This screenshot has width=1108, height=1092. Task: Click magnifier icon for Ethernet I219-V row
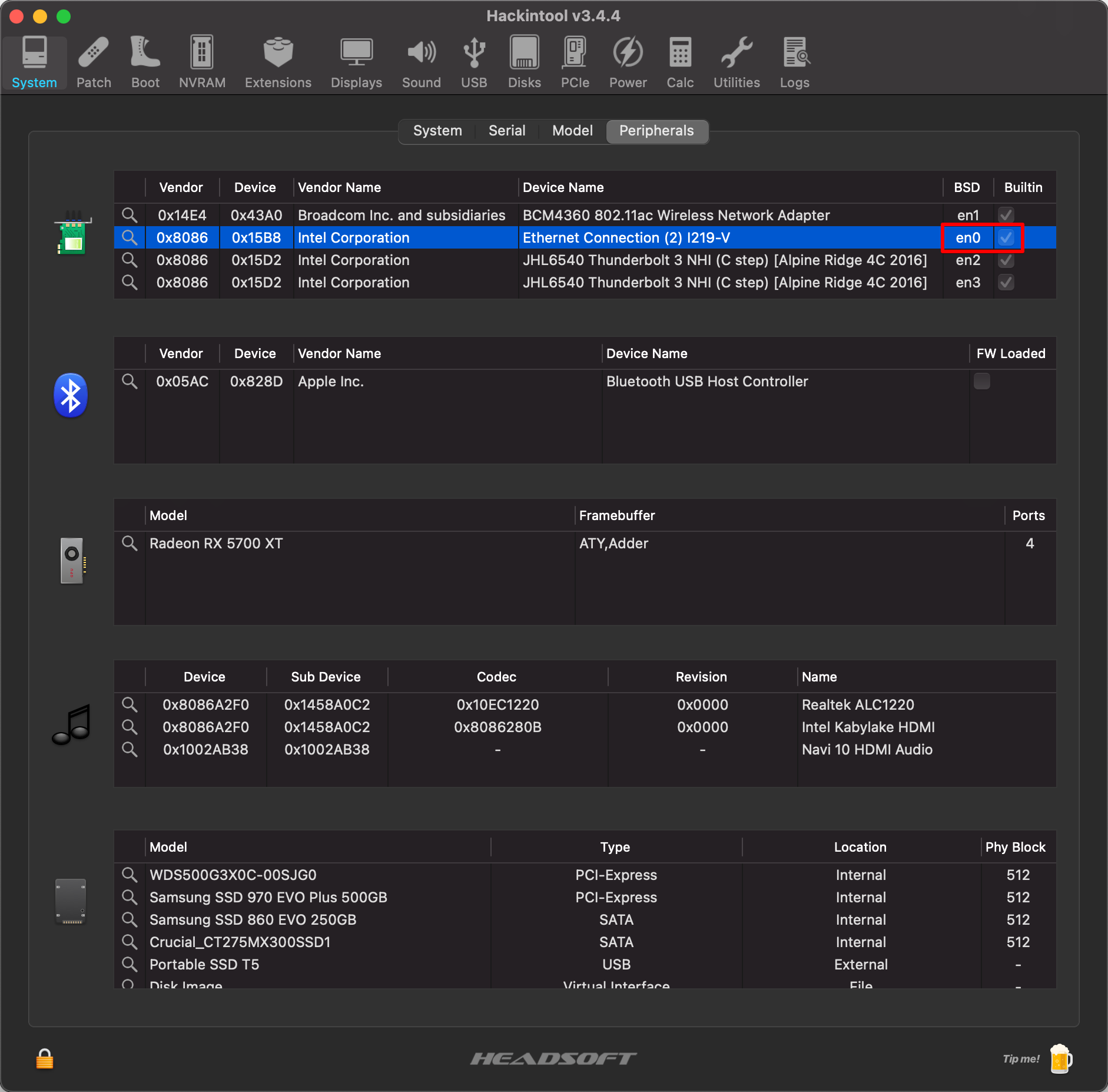click(130, 237)
